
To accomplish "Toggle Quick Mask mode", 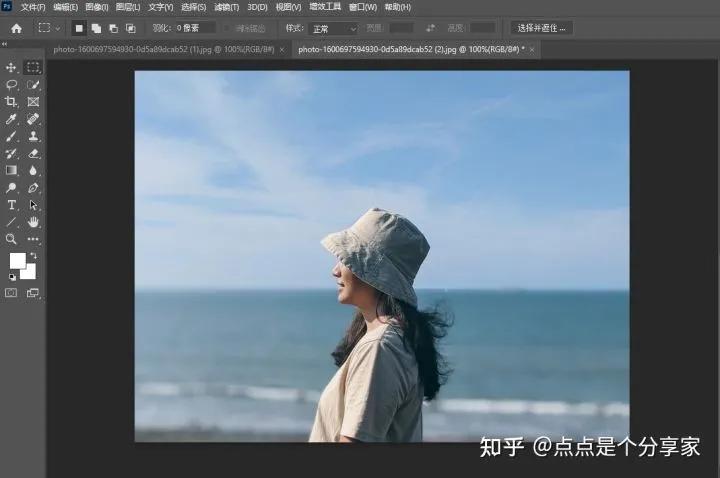I will pyautogui.click(x=11, y=293).
